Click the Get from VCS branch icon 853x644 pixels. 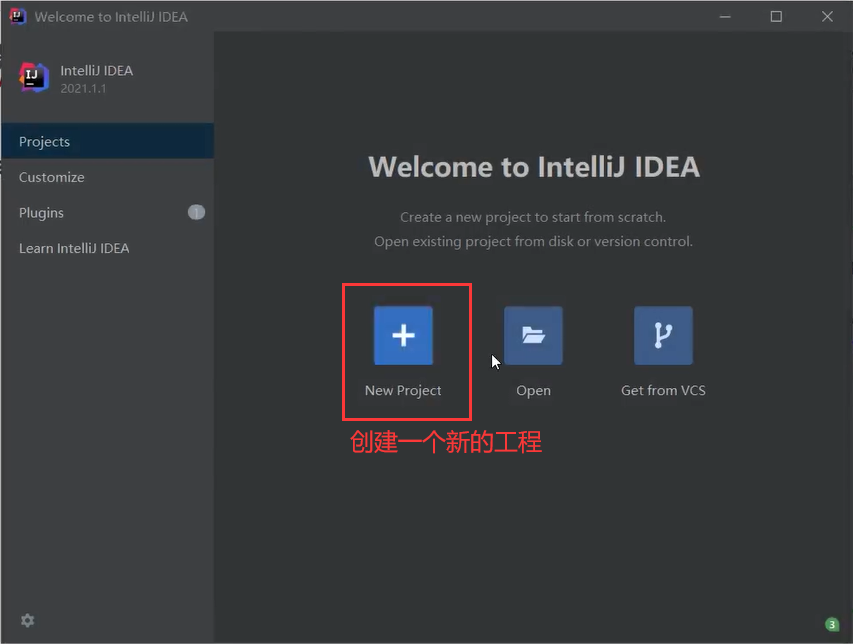[x=663, y=335]
